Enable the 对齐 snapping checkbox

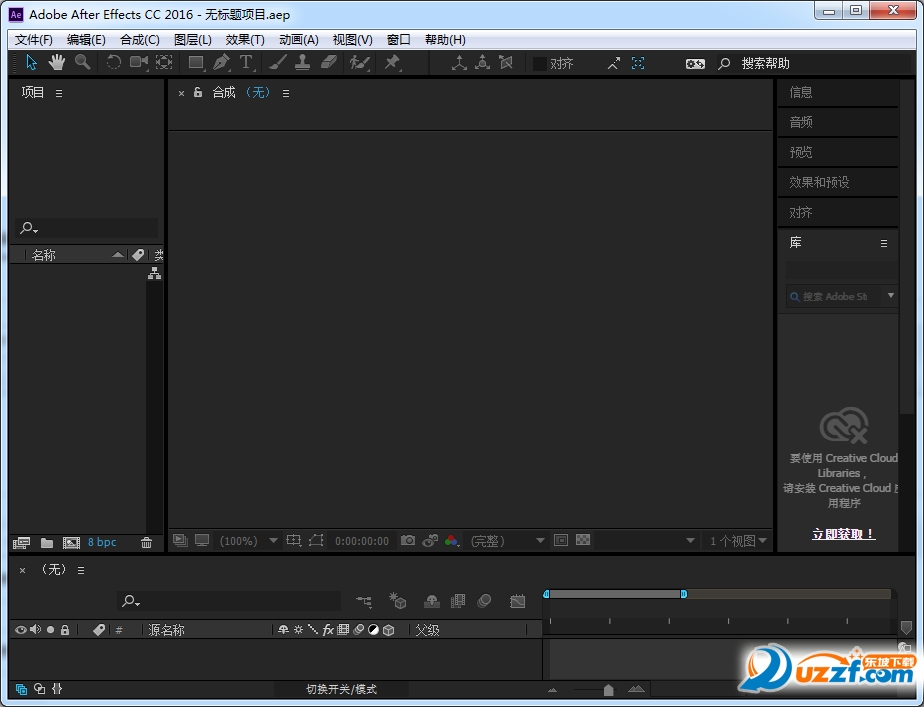[x=540, y=64]
